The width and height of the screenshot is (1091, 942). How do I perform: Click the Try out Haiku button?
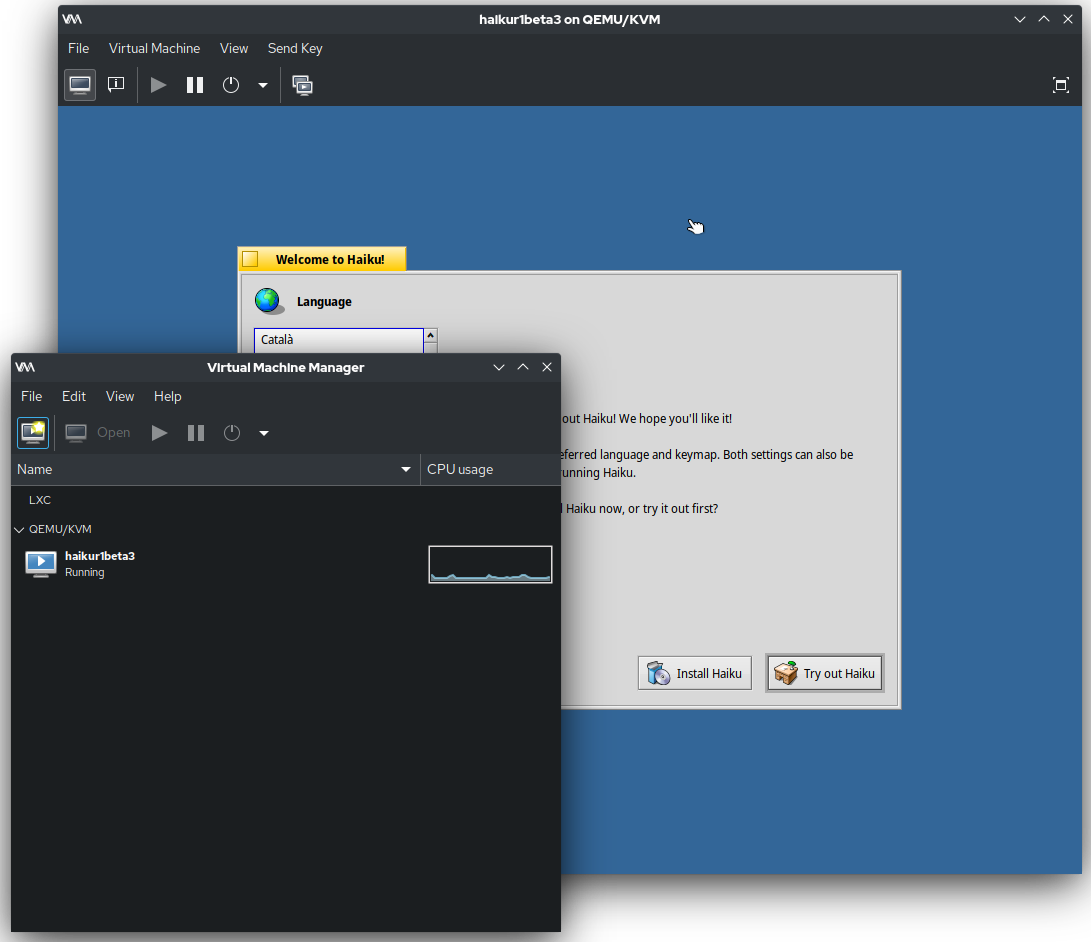click(825, 673)
